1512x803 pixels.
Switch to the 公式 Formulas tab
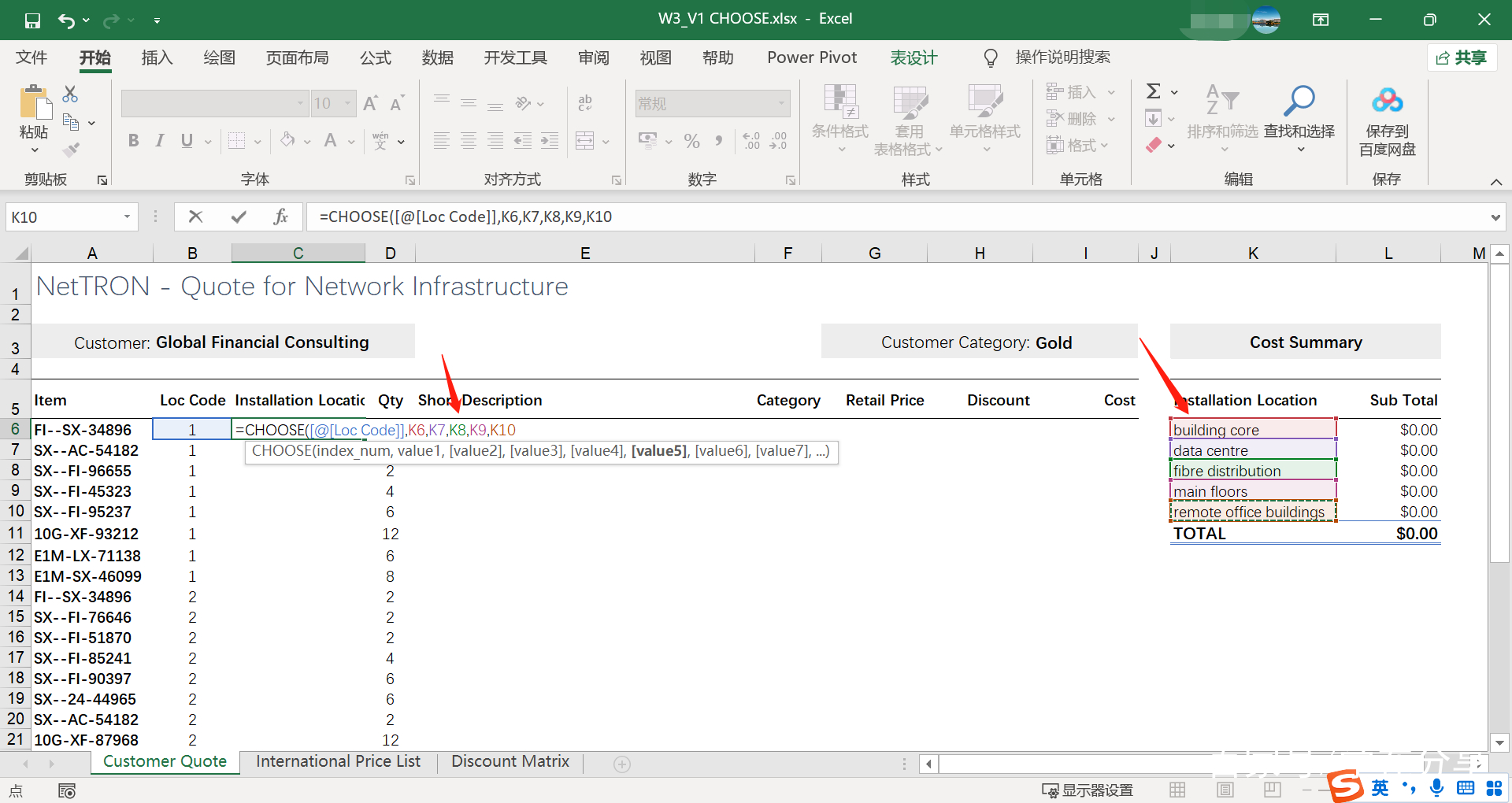click(x=376, y=57)
